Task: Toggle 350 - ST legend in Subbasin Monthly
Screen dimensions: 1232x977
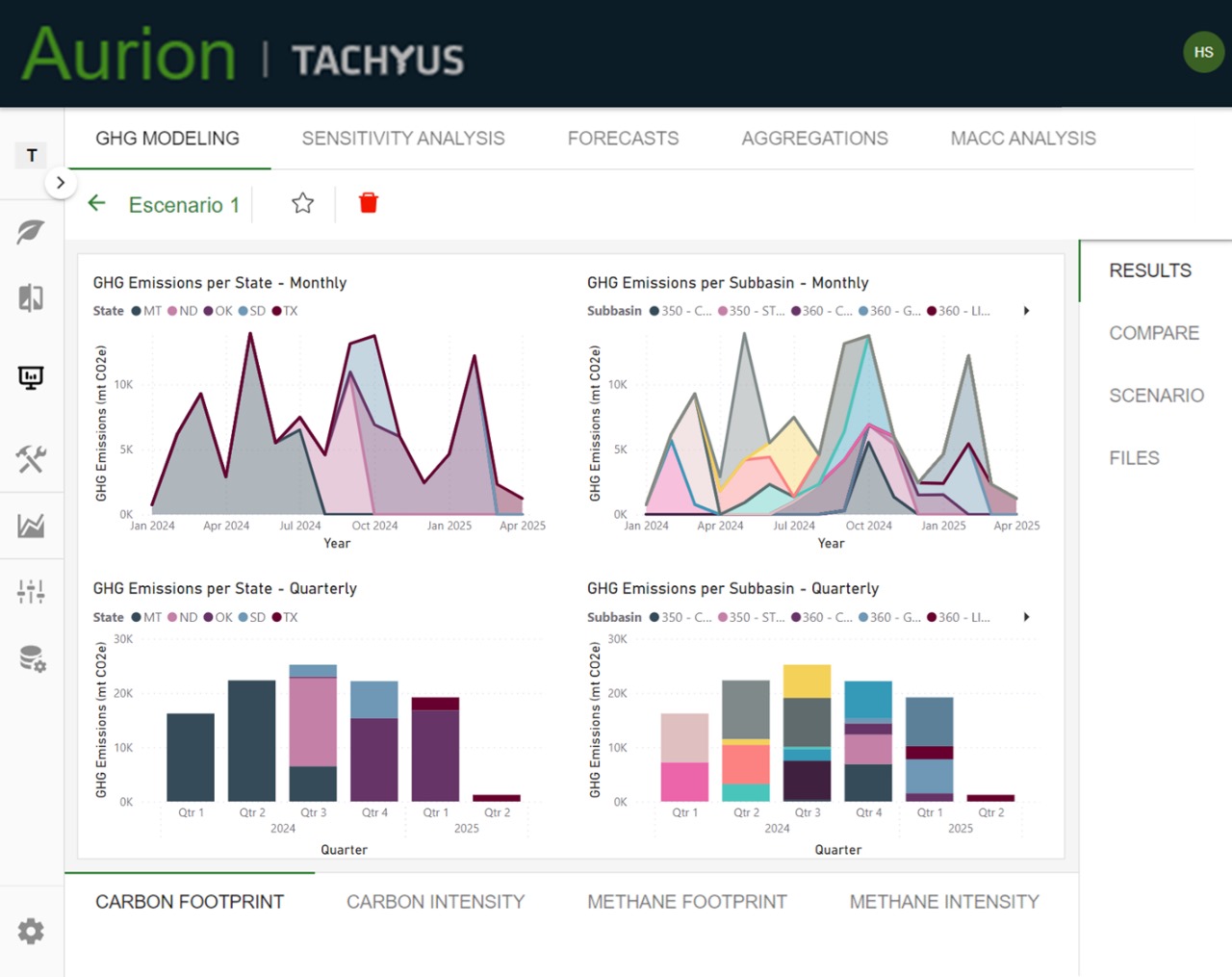Action: (x=752, y=311)
